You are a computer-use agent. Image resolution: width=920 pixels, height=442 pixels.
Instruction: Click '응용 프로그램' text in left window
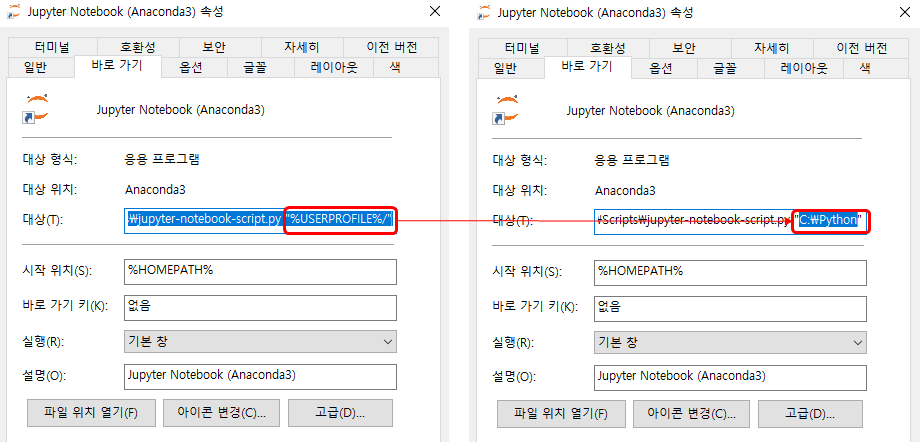162,159
